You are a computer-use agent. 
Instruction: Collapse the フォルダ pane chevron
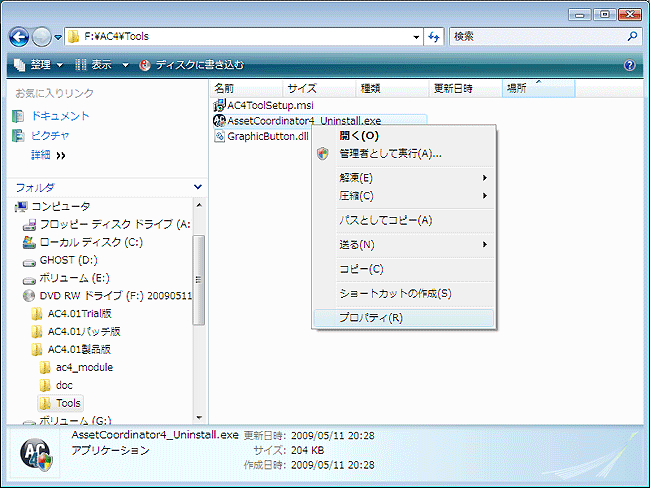(x=197, y=187)
